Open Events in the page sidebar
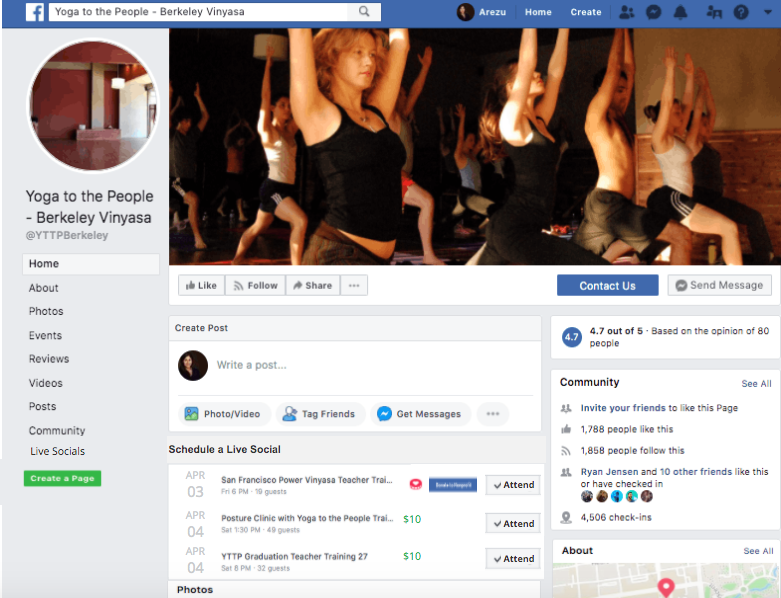The image size is (781, 598). 45,335
